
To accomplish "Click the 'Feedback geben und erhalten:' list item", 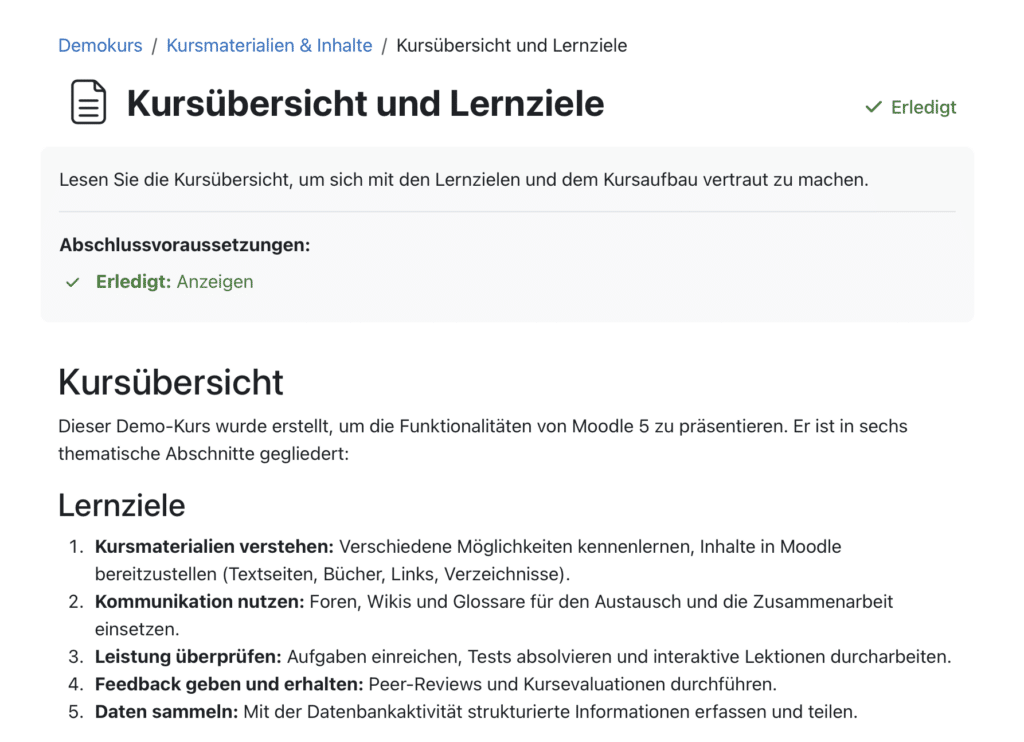I will 228,685.
